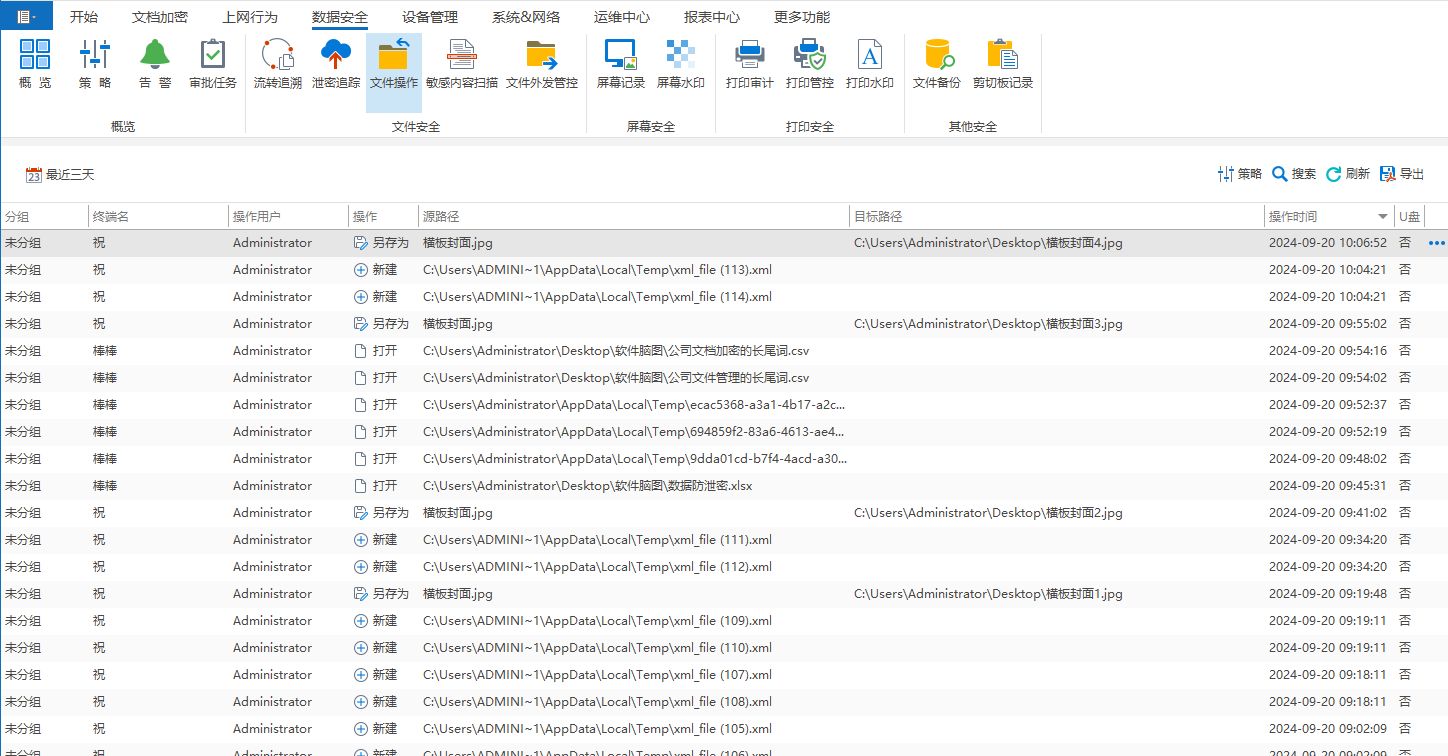The height and width of the screenshot is (756, 1448).
Task: Open the 打印审计 print audit icon
Action: tap(749, 65)
